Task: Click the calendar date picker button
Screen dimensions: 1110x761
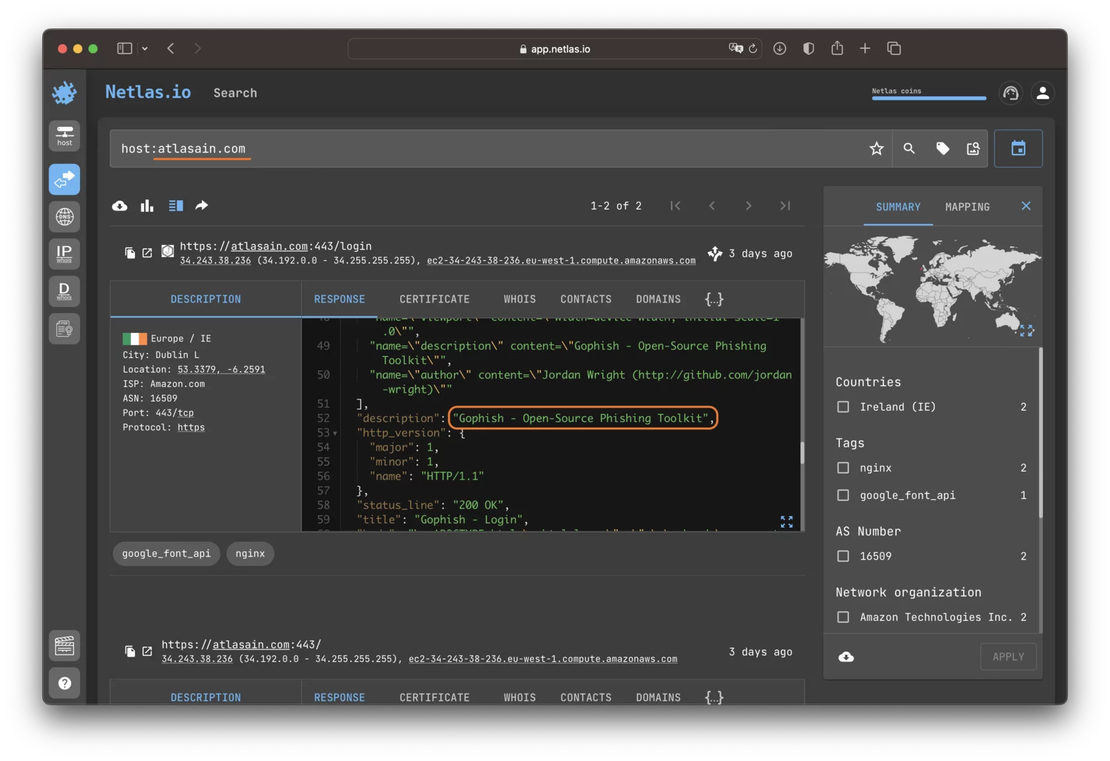Action: (x=1018, y=149)
